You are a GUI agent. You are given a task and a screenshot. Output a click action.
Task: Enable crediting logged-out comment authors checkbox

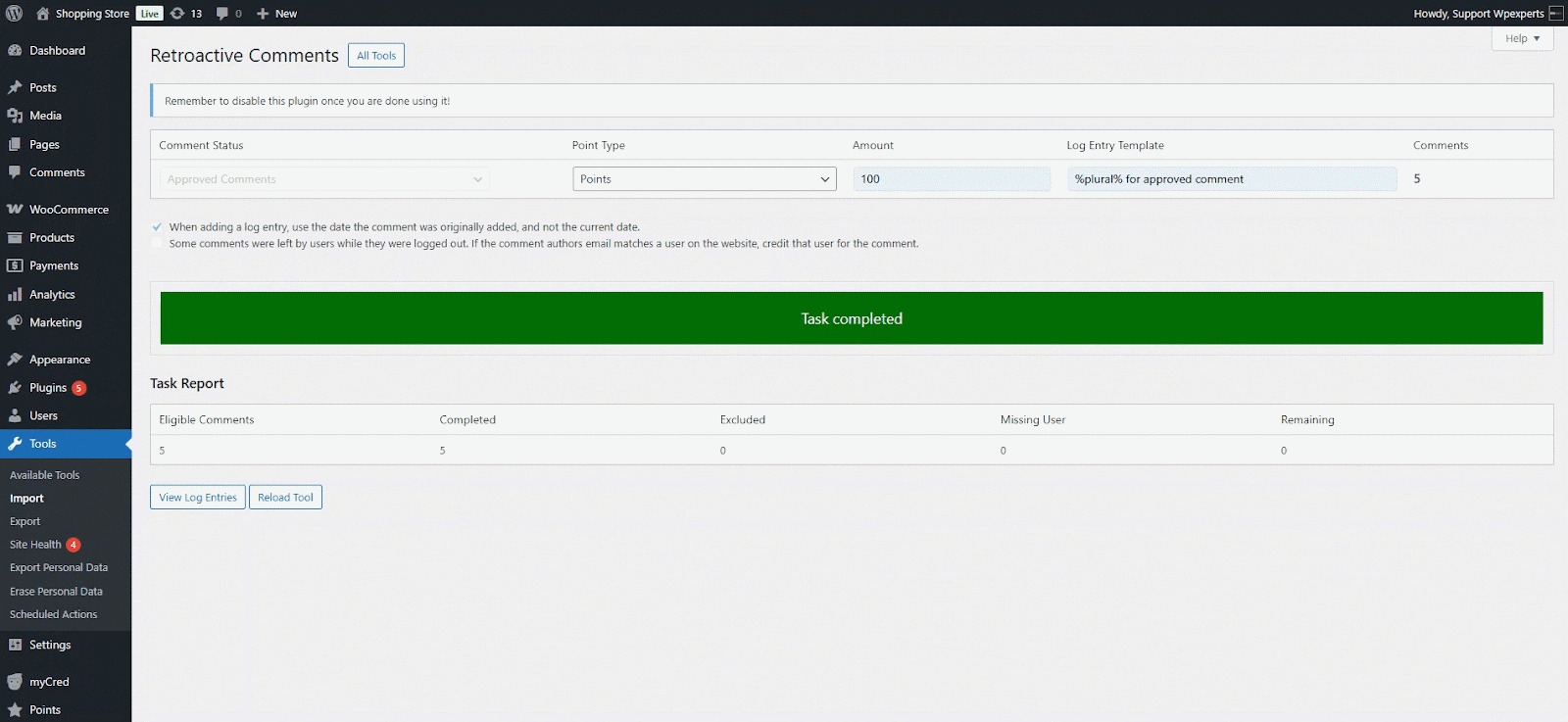tap(157, 244)
